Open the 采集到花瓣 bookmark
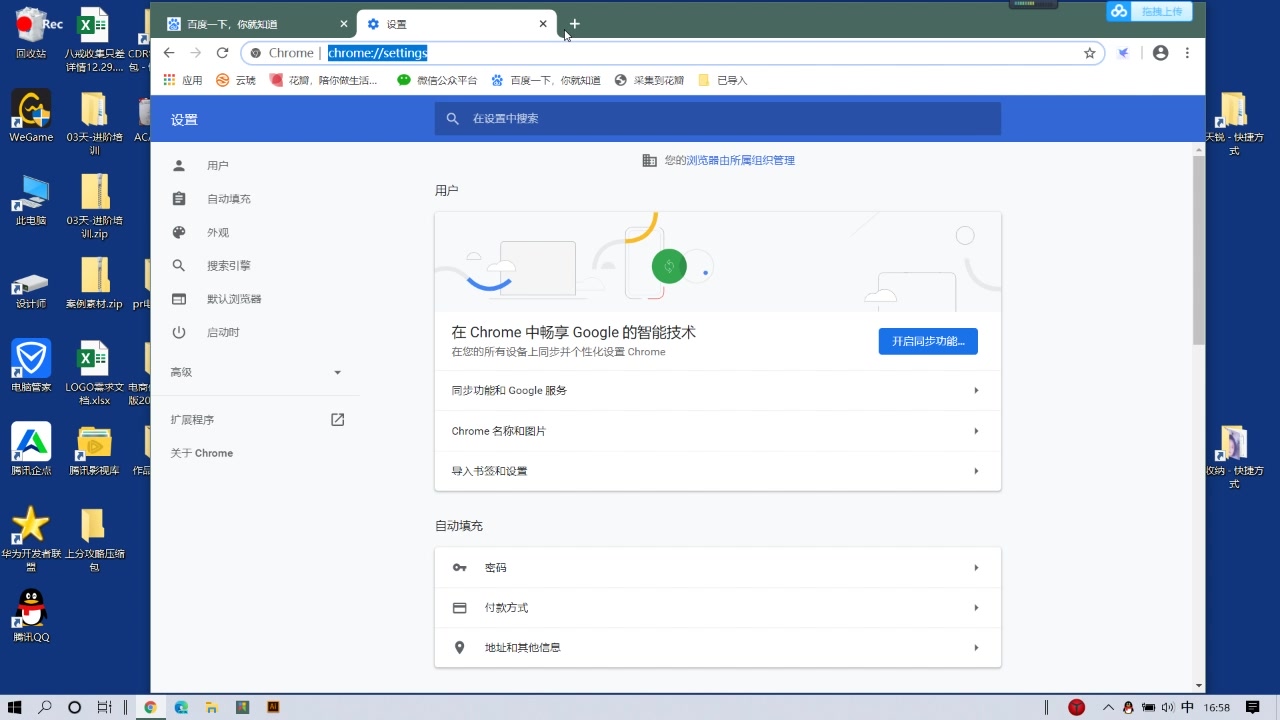Screen dimensions: 1280x720 tap(649, 80)
